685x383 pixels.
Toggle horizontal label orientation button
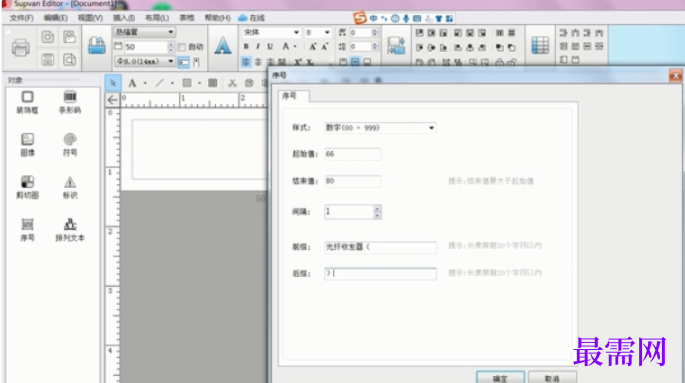tap(183, 62)
